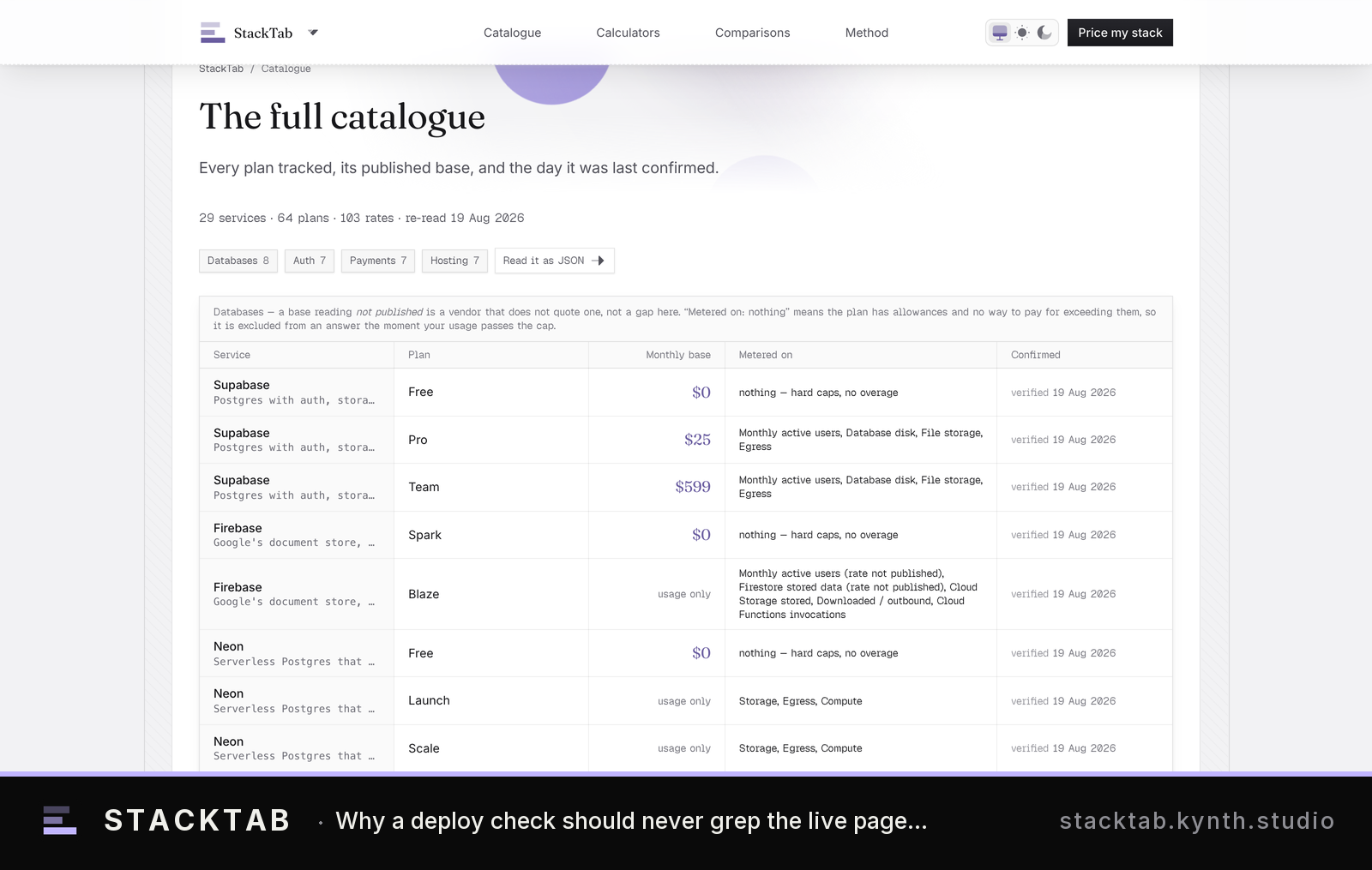Viewport: 1372px width, 870px height.
Task: Filter by Auth 7 chip
Action: coord(310,261)
